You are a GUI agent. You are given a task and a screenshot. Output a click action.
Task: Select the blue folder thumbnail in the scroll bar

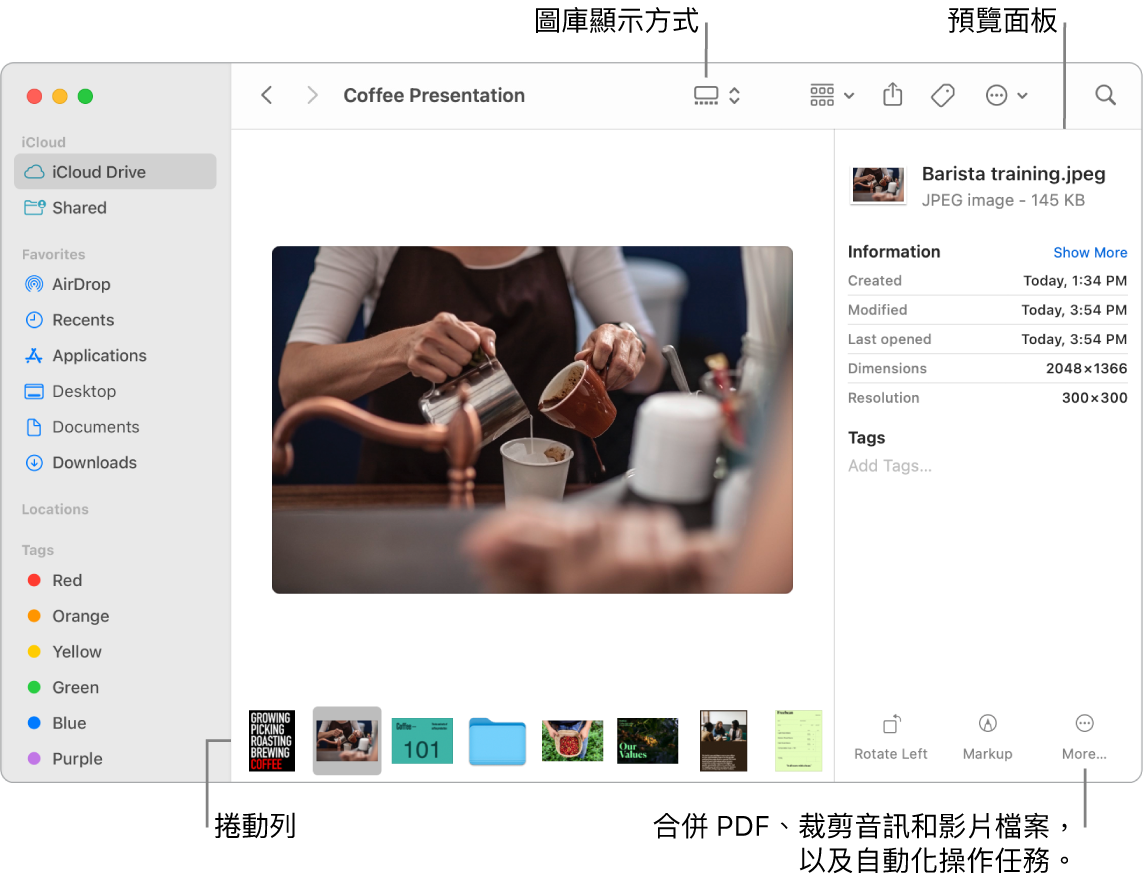click(497, 741)
